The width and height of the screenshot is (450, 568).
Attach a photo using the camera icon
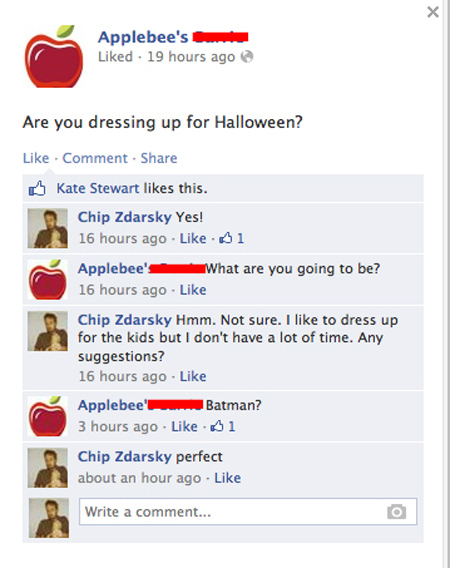click(397, 511)
